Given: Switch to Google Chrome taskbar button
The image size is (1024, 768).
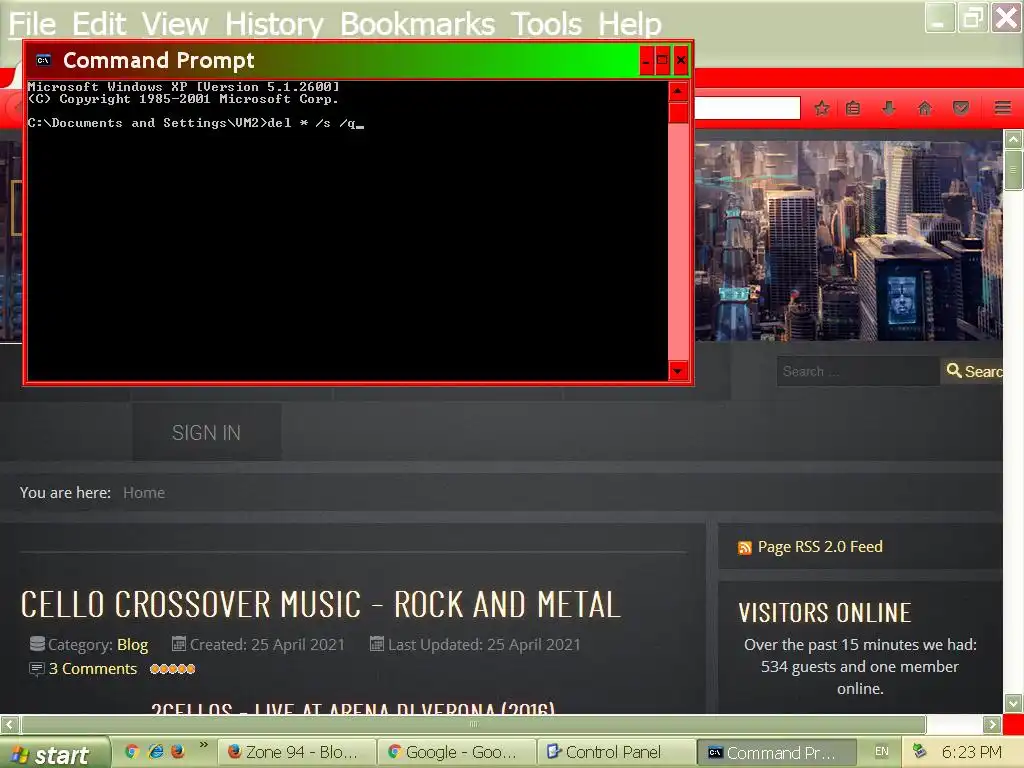Looking at the screenshot, I should tap(457, 752).
